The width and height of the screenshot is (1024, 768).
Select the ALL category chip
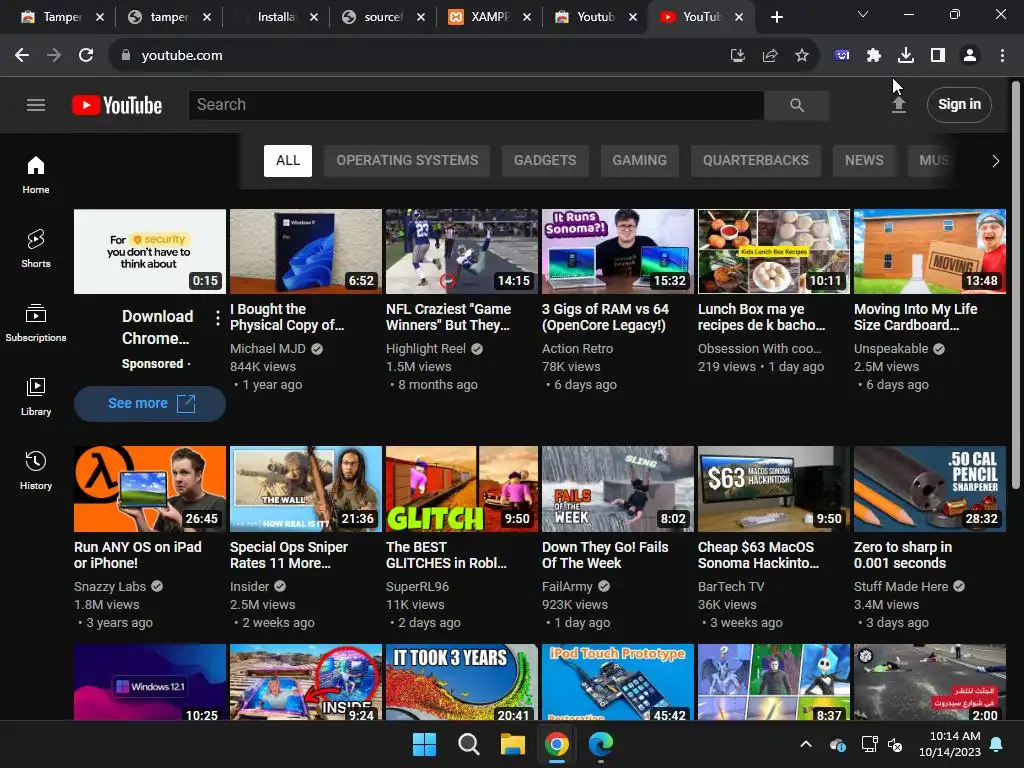pyautogui.click(x=288, y=161)
